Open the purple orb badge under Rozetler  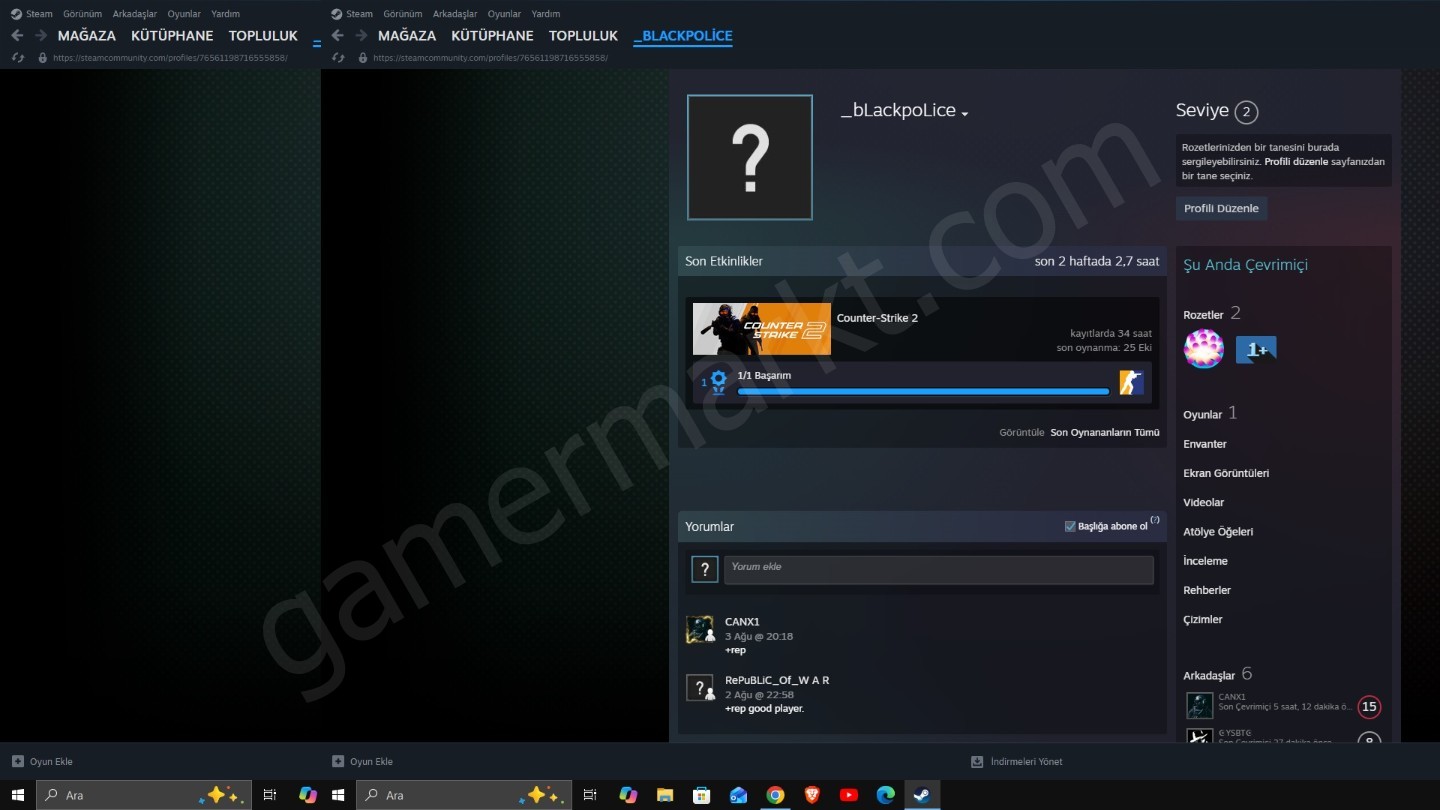(1204, 349)
